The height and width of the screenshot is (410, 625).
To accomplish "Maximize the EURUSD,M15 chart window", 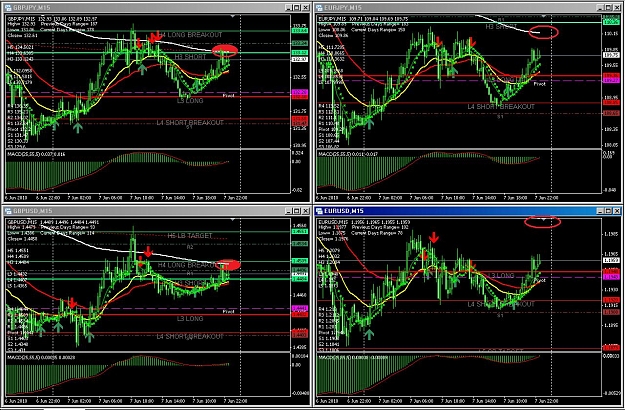I will [x=608, y=211].
